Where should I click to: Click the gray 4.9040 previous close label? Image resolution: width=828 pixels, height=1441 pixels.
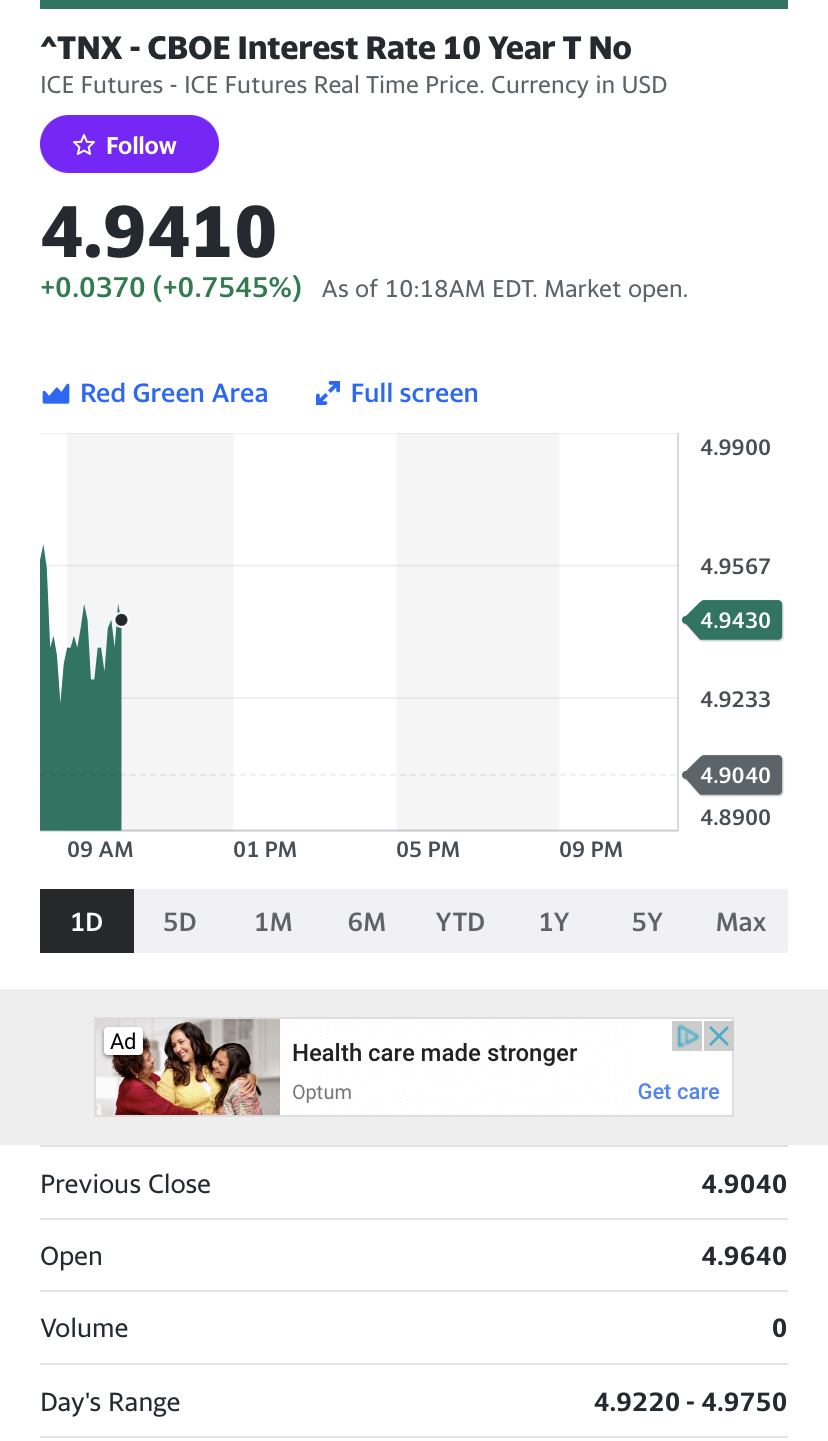[733, 775]
